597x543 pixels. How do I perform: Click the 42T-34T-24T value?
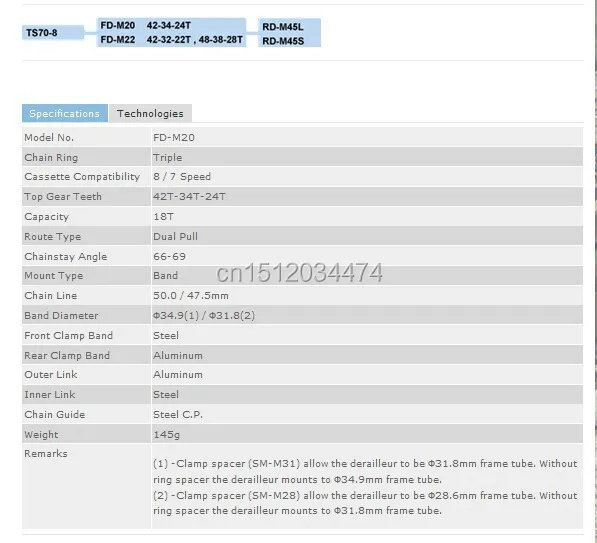(x=189, y=196)
